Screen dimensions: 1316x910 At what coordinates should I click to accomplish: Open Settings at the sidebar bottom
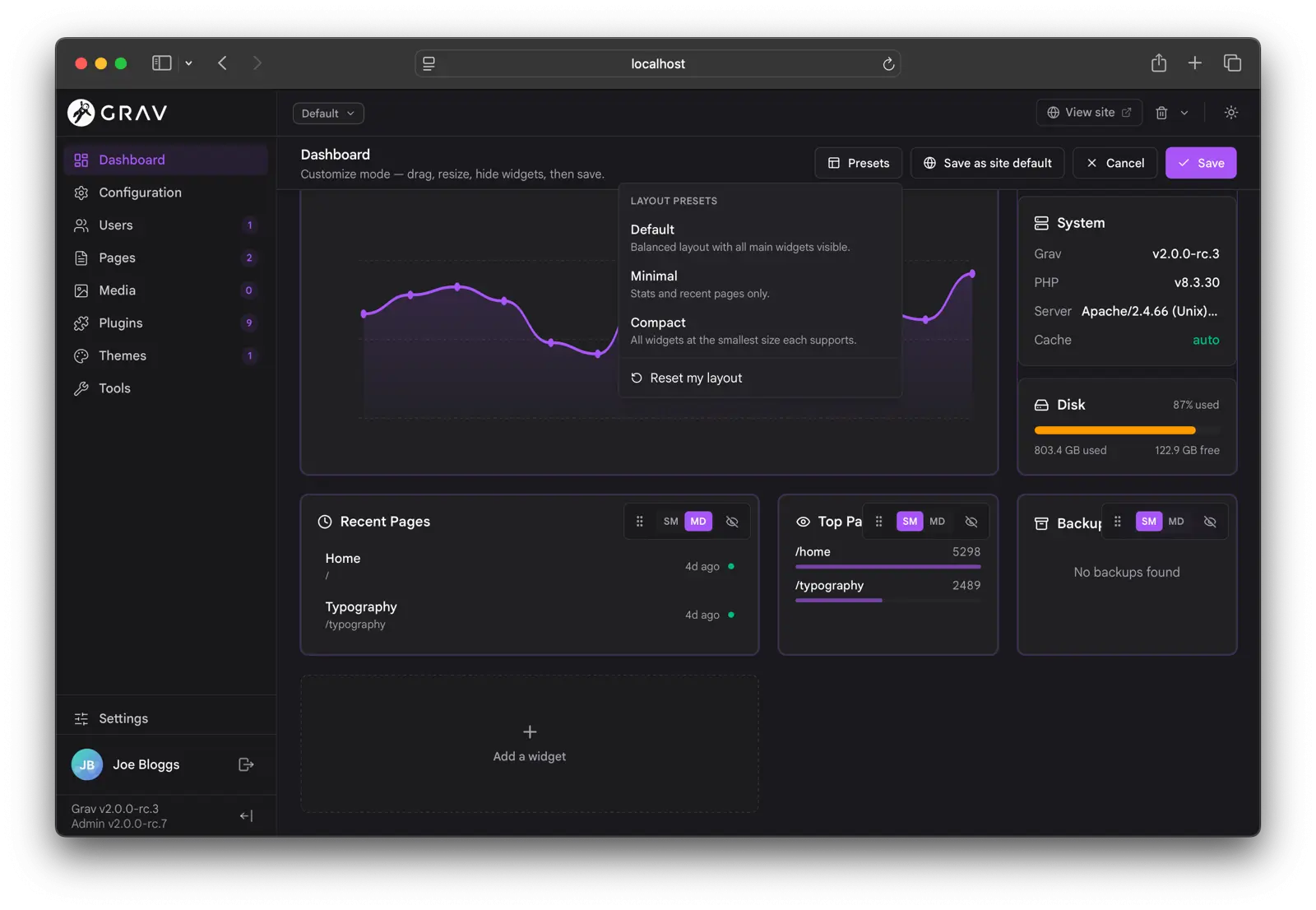165,718
